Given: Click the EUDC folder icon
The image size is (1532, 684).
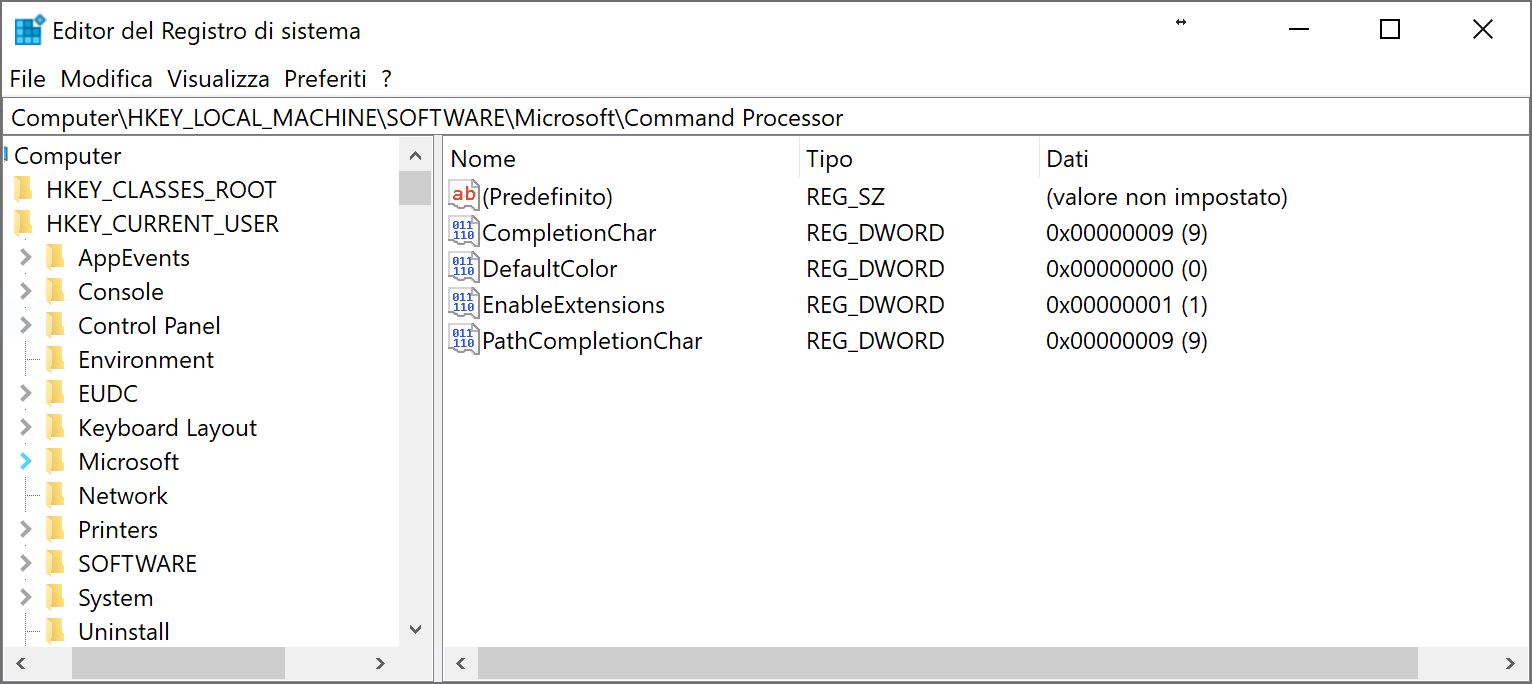Looking at the screenshot, I should pos(56,394).
